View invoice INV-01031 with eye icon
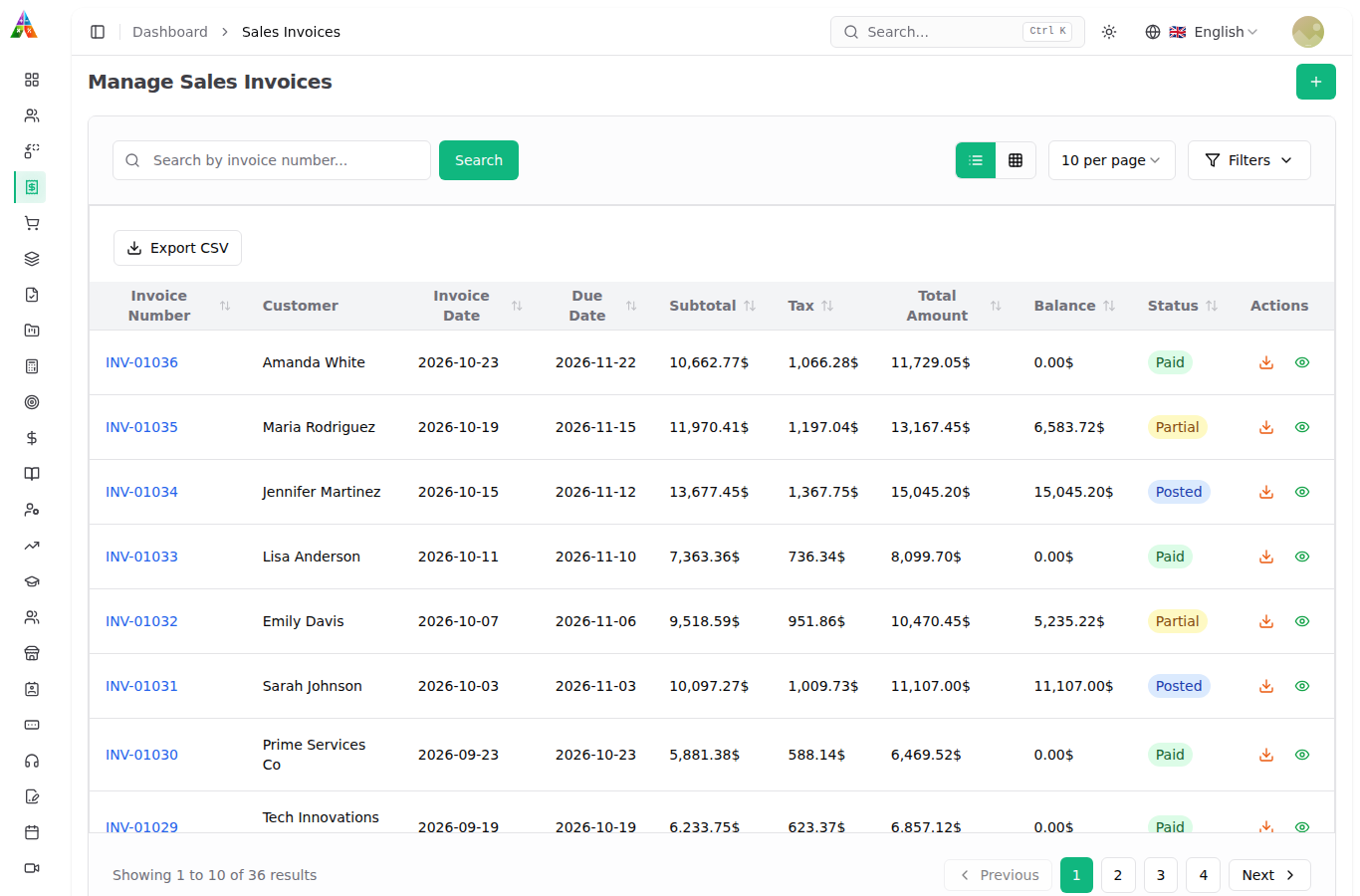Viewport: 1360px width, 896px height. click(x=1302, y=686)
